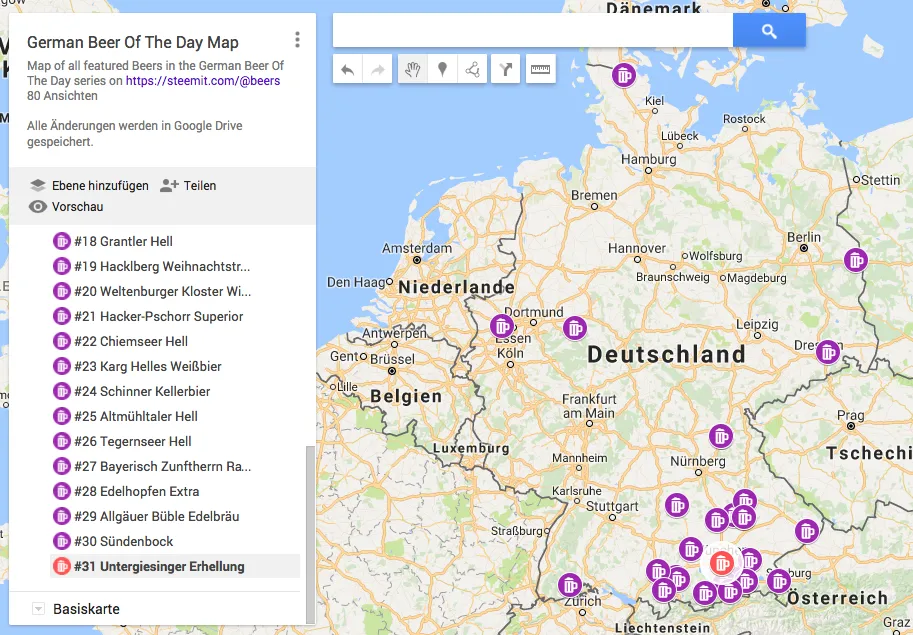Click inside the map search field
This screenshot has height=635, width=913.
[532, 31]
